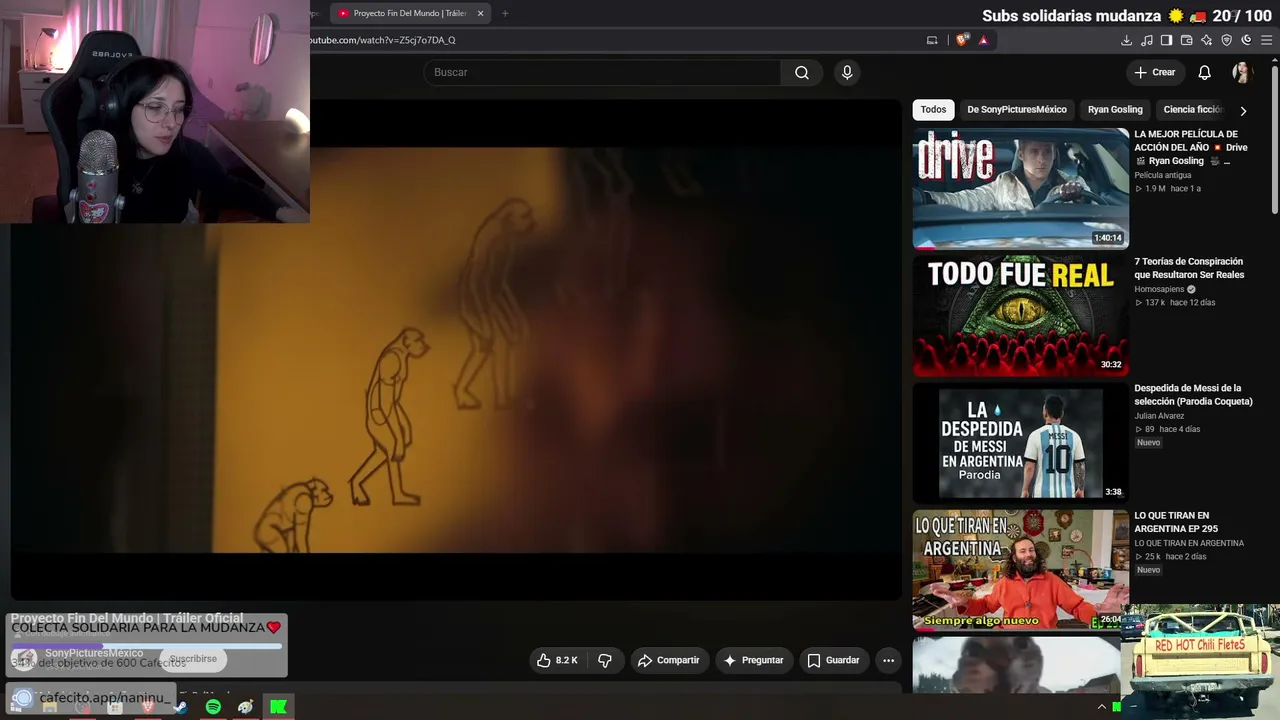Select the Ryan Gosling filter chip
The width and height of the screenshot is (1280, 720).
(x=1115, y=110)
